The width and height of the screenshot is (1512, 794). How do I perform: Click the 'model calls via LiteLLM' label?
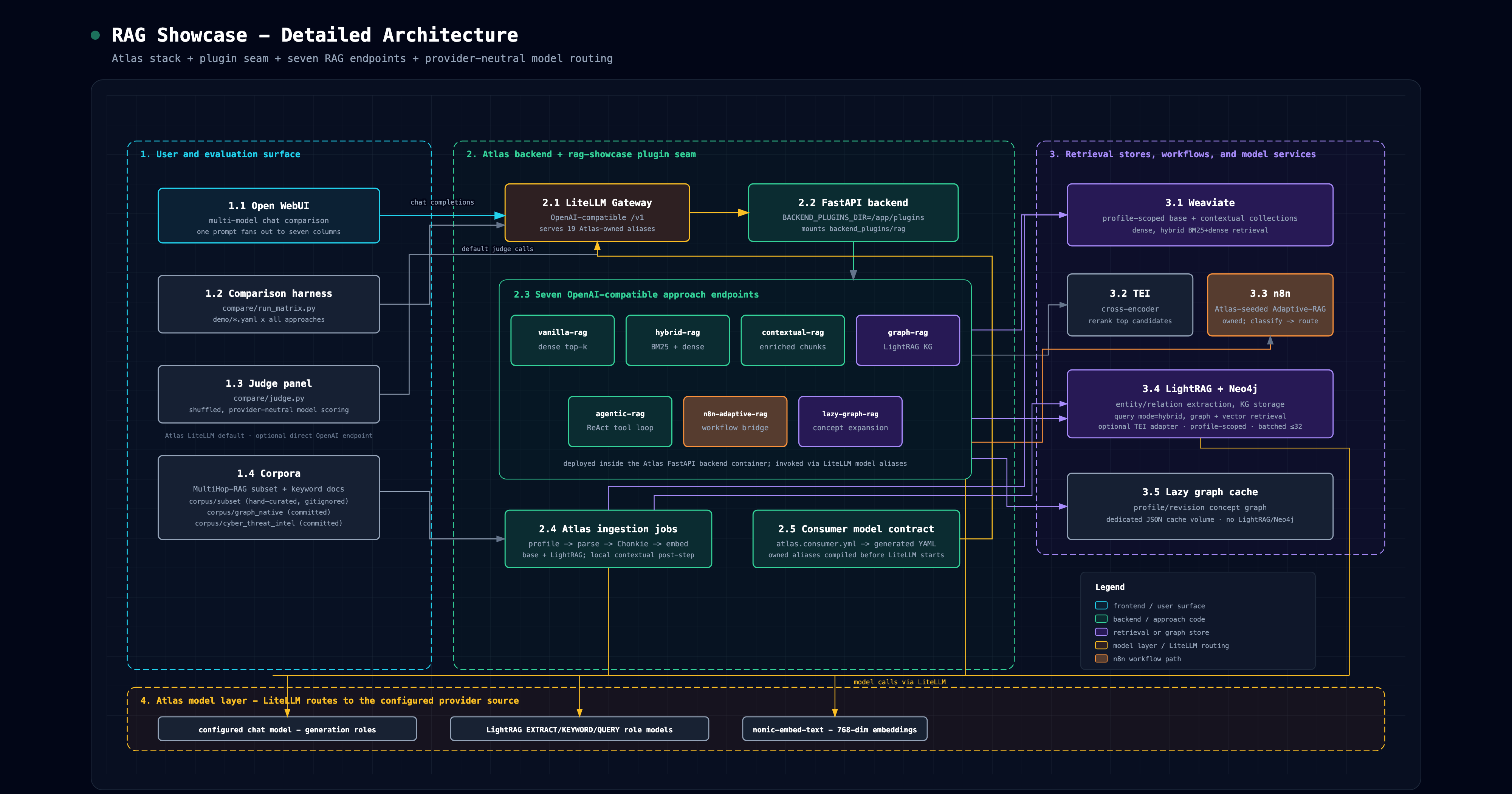[x=899, y=682]
